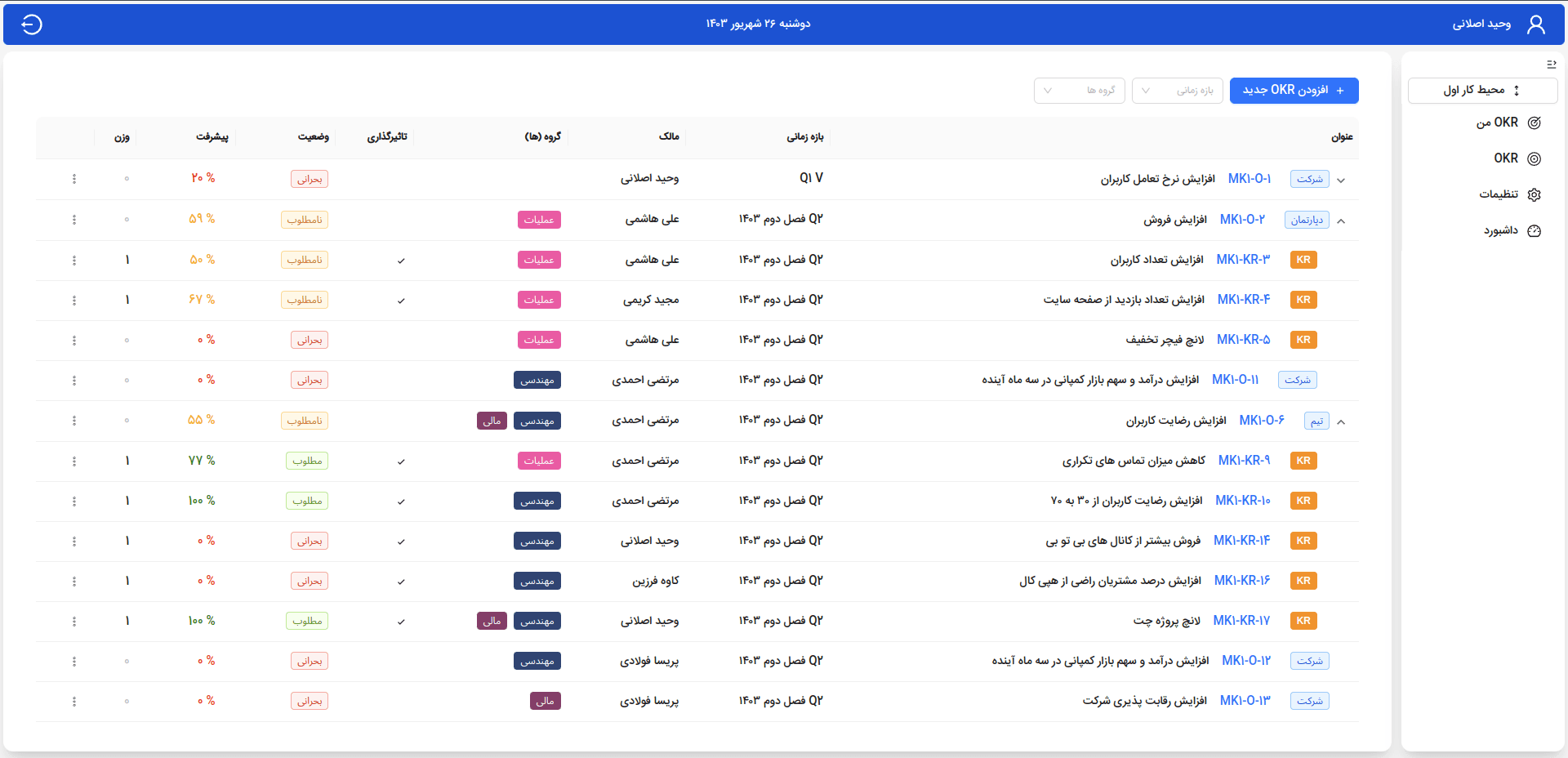Click the user profile icon beside وحید اصلانی

coord(1536,25)
